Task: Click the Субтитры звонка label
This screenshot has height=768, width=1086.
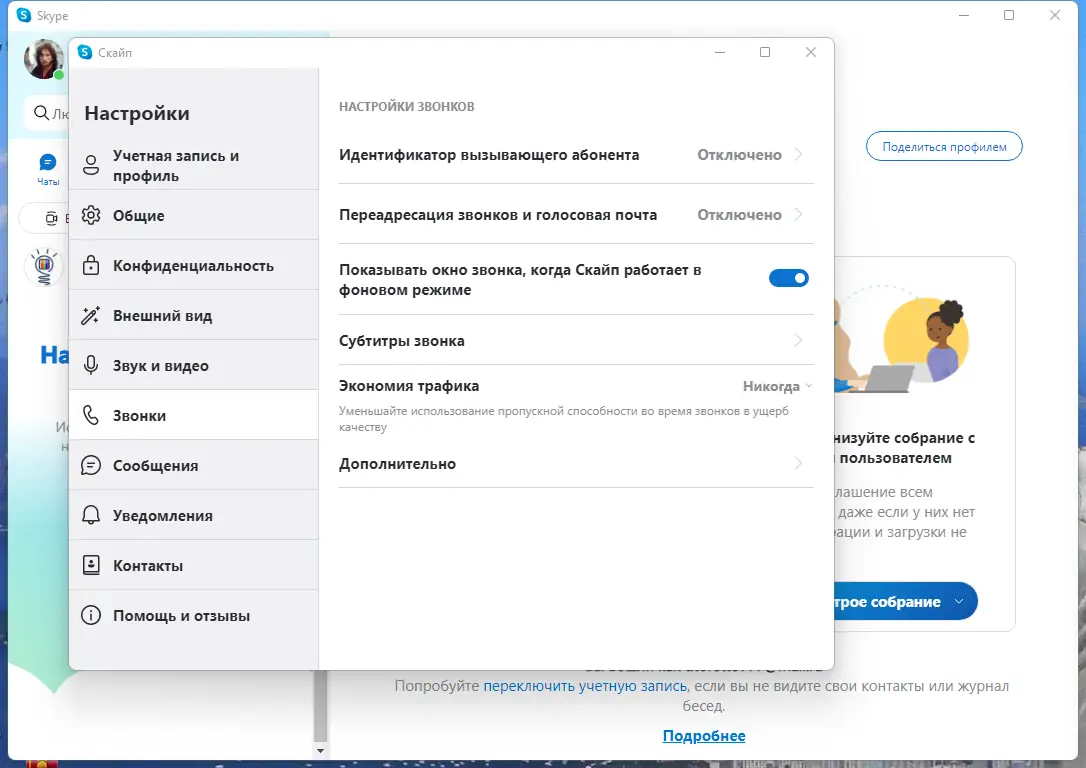Action: (x=402, y=341)
